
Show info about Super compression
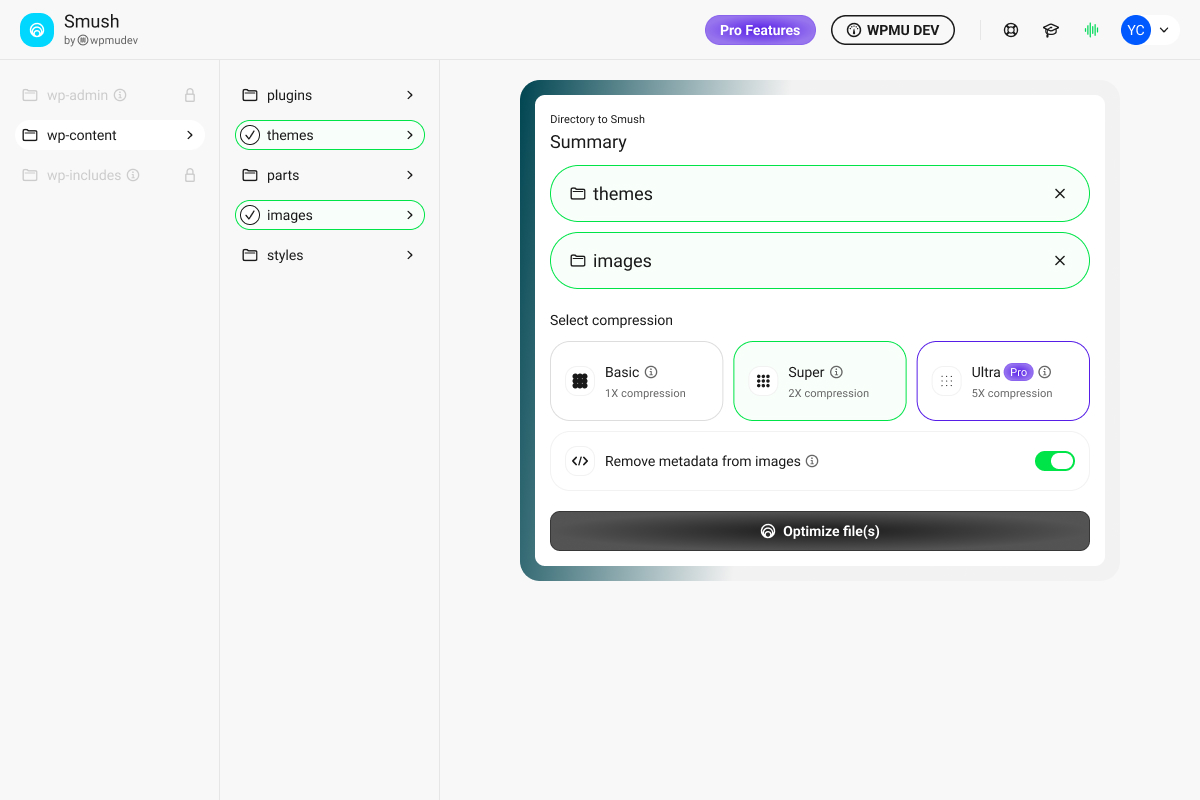click(837, 372)
